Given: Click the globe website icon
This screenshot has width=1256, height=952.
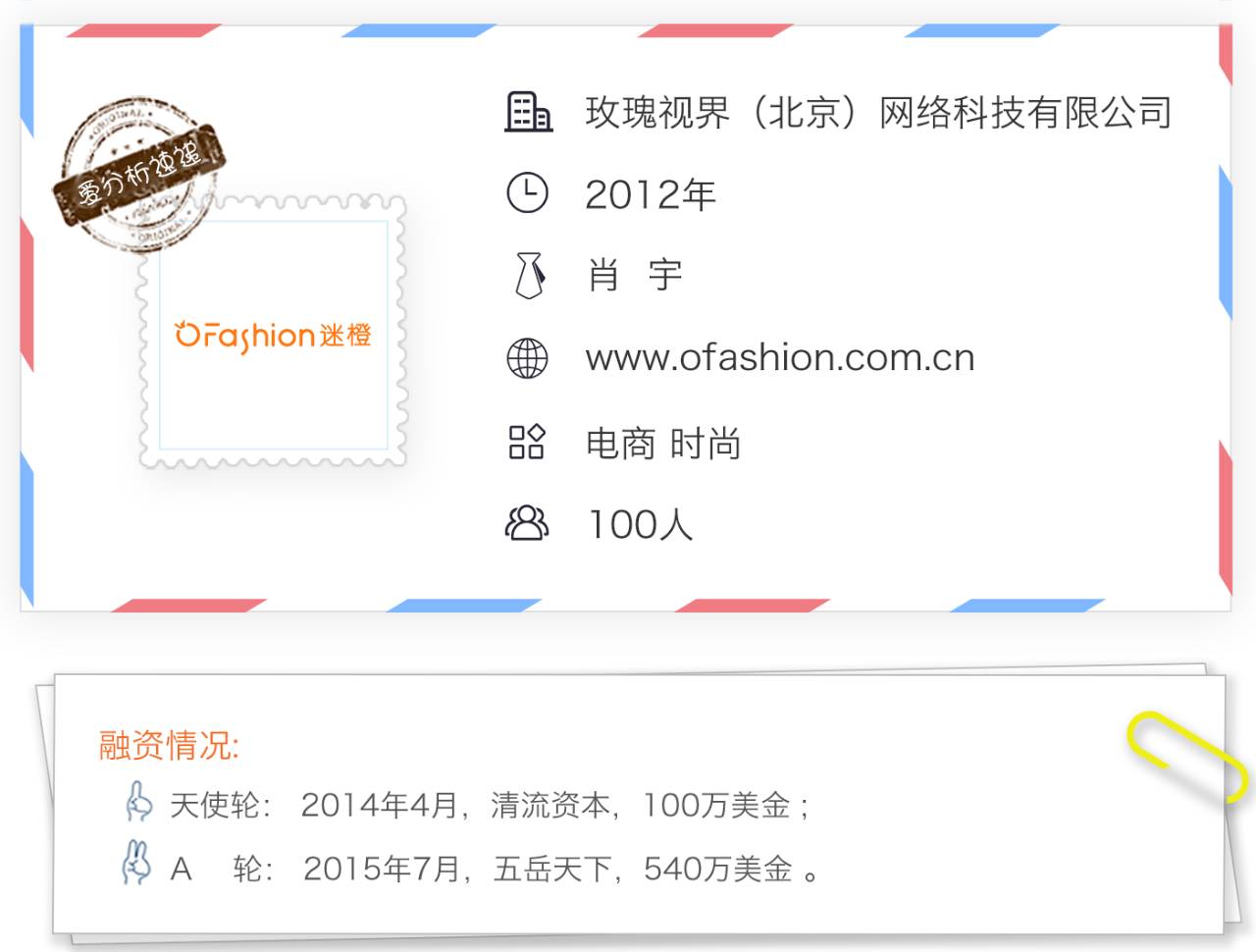Looking at the screenshot, I should 527,358.
